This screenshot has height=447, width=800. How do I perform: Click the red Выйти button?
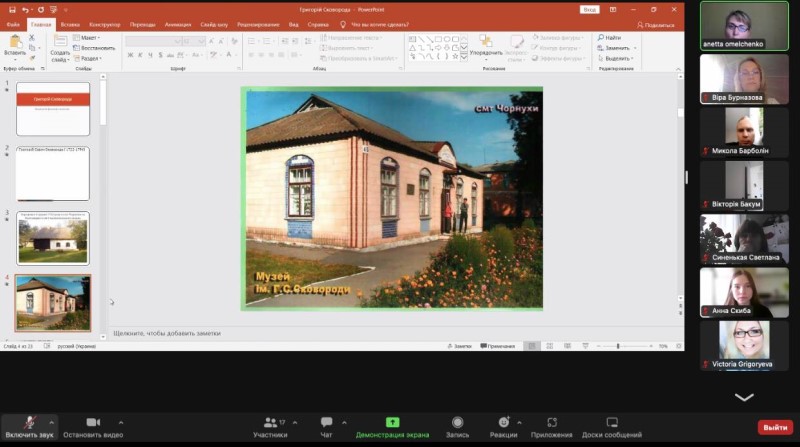[x=775, y=427]
